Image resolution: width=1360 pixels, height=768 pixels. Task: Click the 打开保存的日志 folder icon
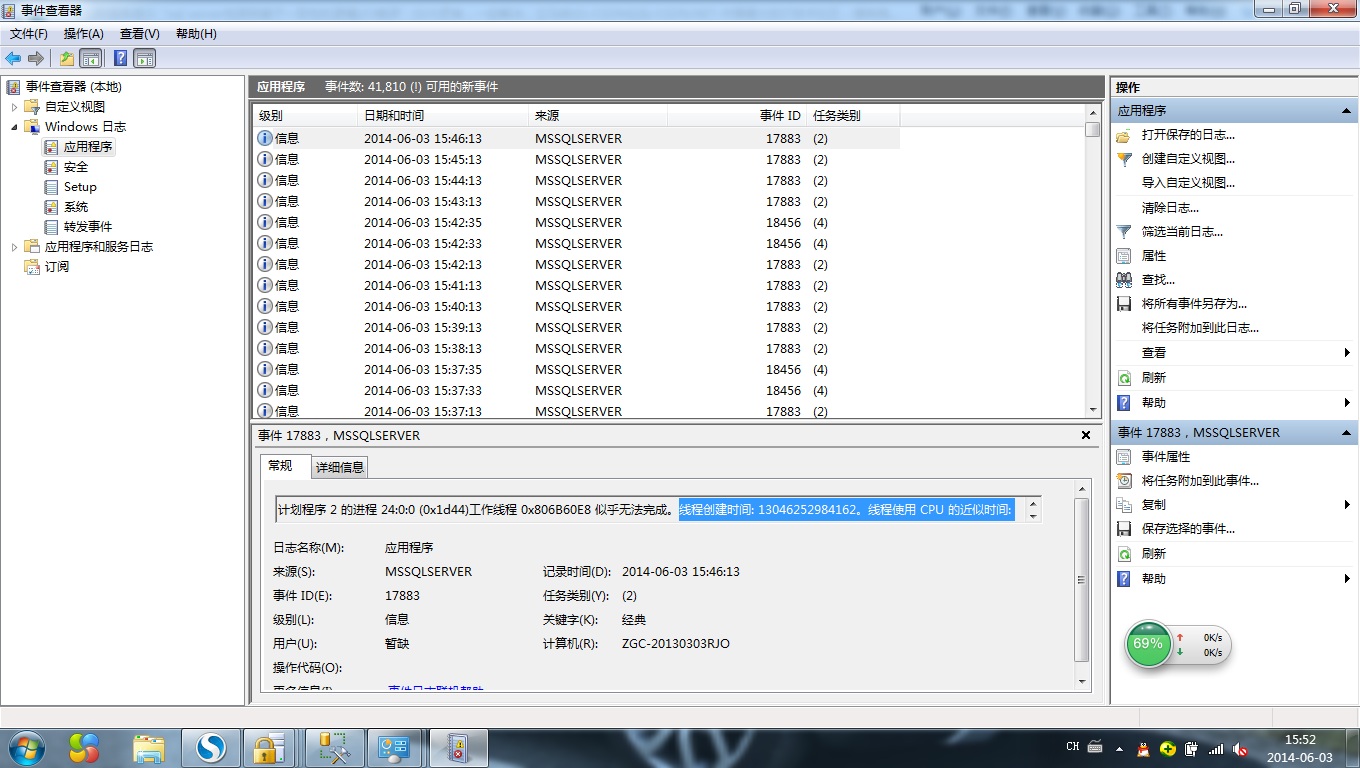tap(1124, 135)
